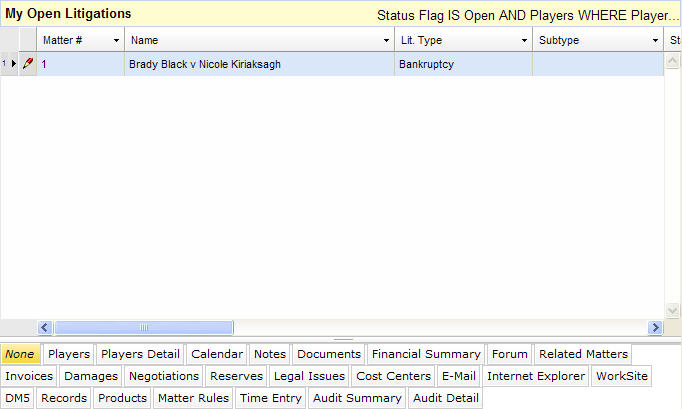682x409 pixels.
Task: Open the Related Matters tab
Action: pyautogui.click(x=583, y=354)
